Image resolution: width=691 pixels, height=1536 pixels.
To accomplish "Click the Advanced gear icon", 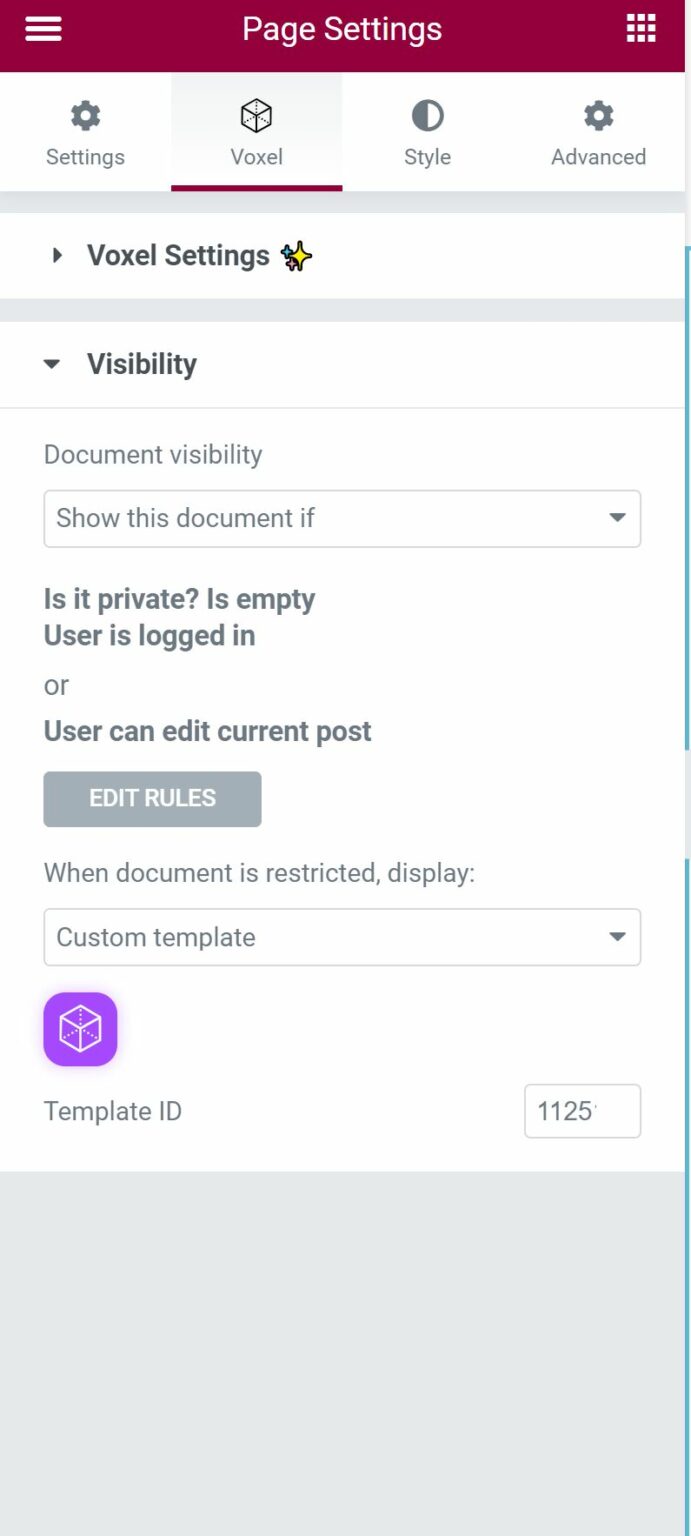I will coord(597,116).
